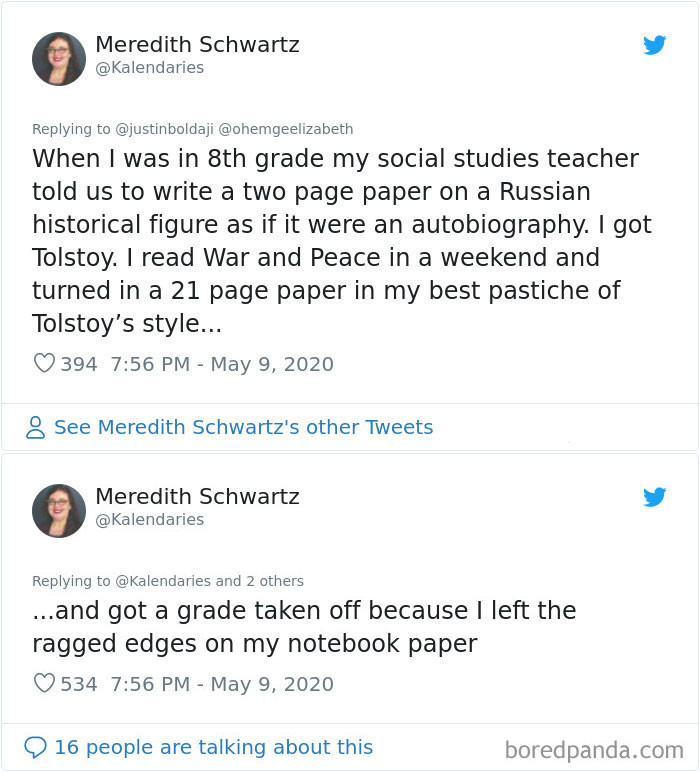Click the Twitter bird icon in first tweet
The width and height of the screenshot is (700, 772).
click(655, 45)
